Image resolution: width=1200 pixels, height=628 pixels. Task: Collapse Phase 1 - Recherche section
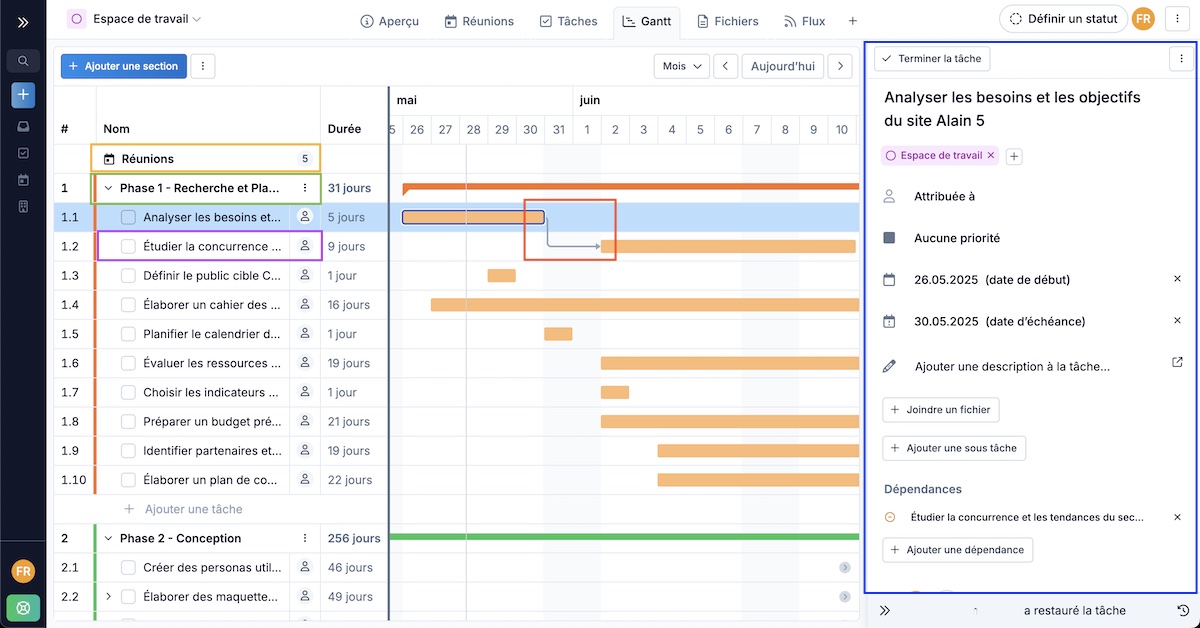click(x=108, y=188)
